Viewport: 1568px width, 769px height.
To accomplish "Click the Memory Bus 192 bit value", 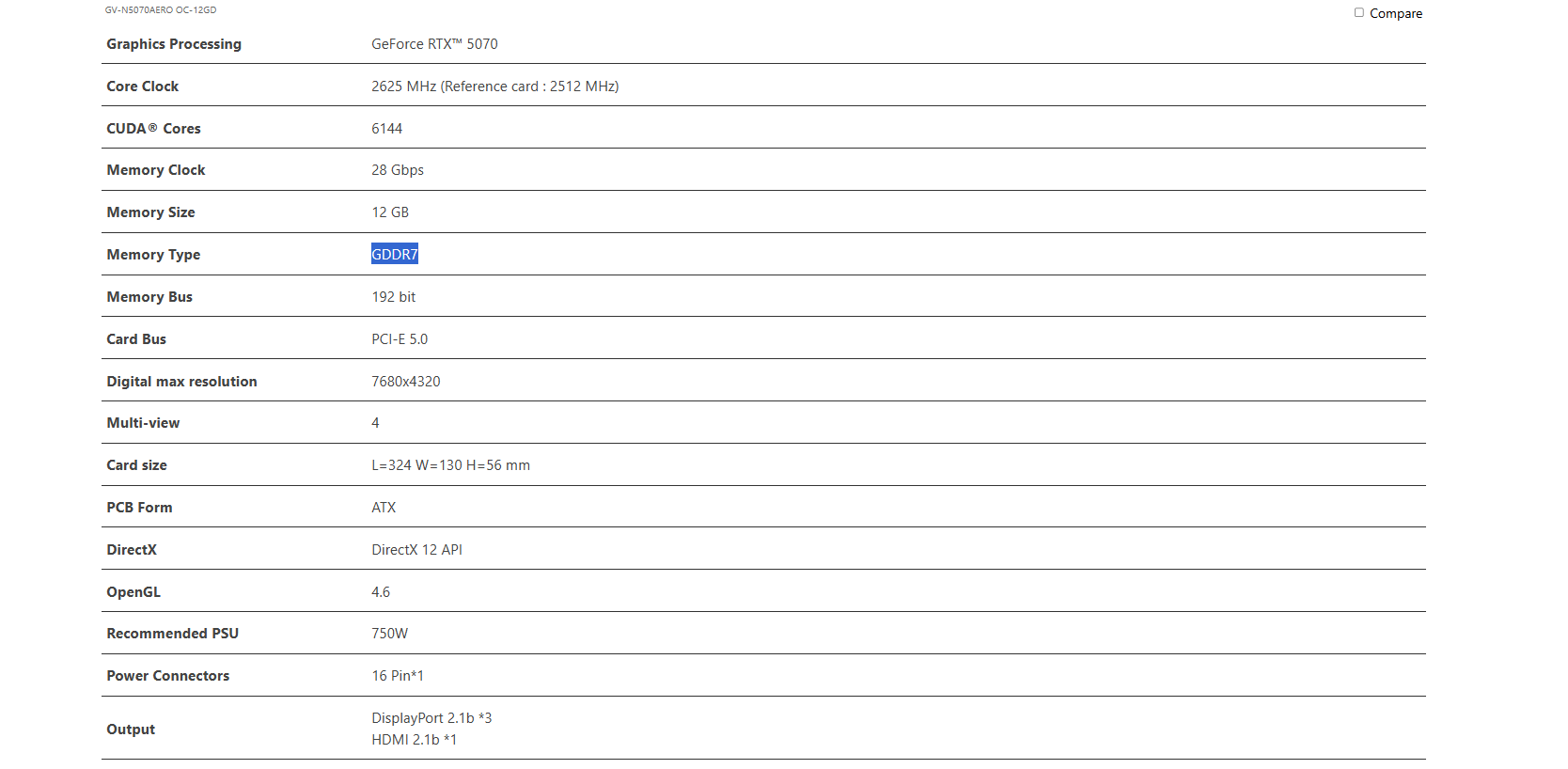I will point(393,297).
